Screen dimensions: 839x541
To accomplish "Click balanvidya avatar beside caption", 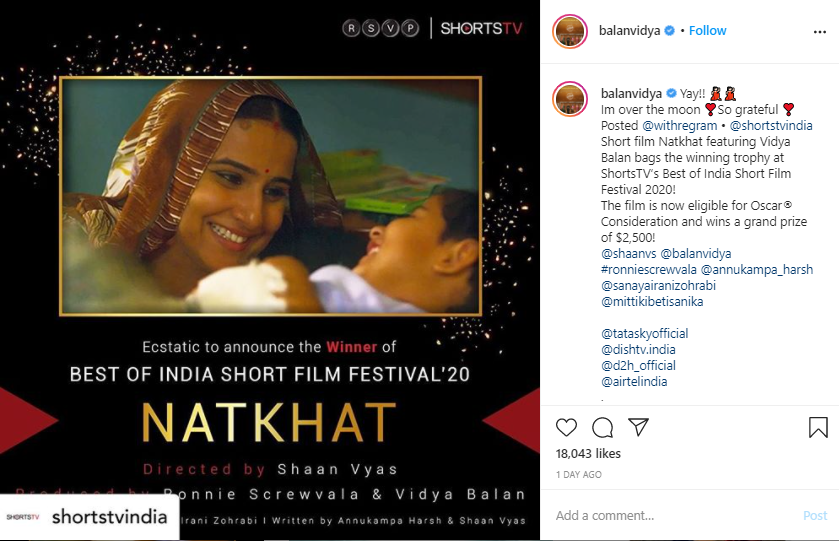I will tap(569, 99).
